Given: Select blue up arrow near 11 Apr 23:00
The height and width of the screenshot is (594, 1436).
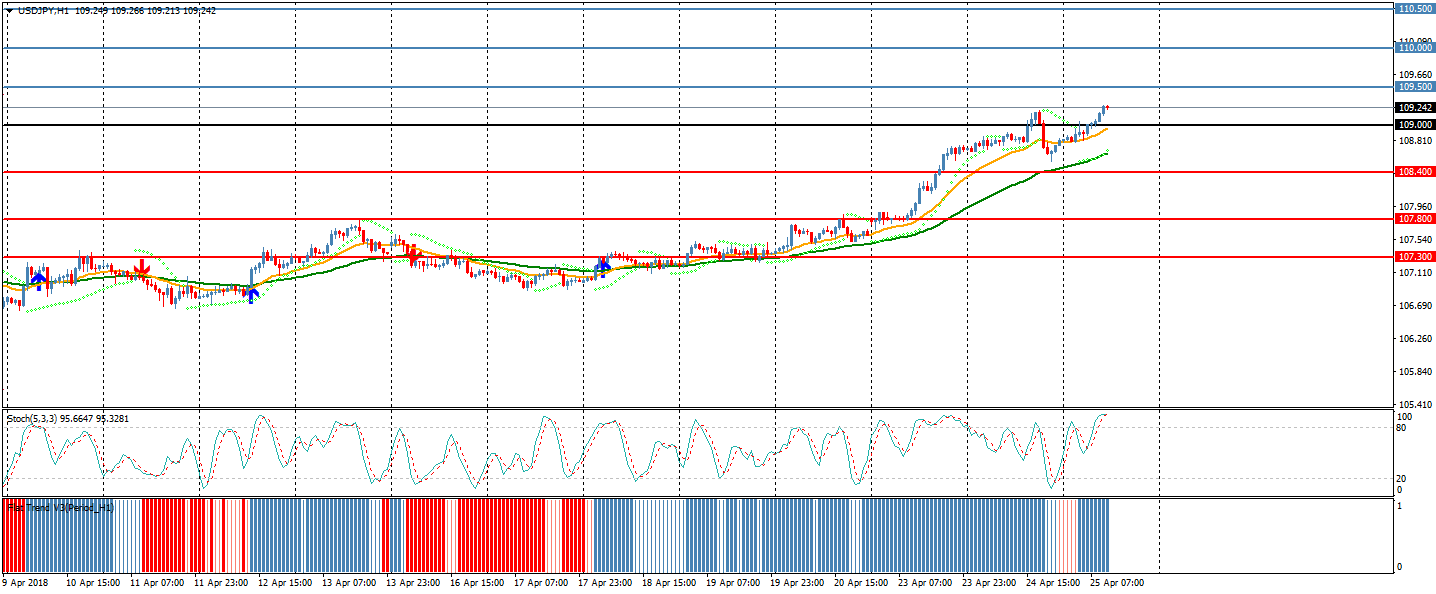Looking at the screenshot, I should click(x=252, y=292).
